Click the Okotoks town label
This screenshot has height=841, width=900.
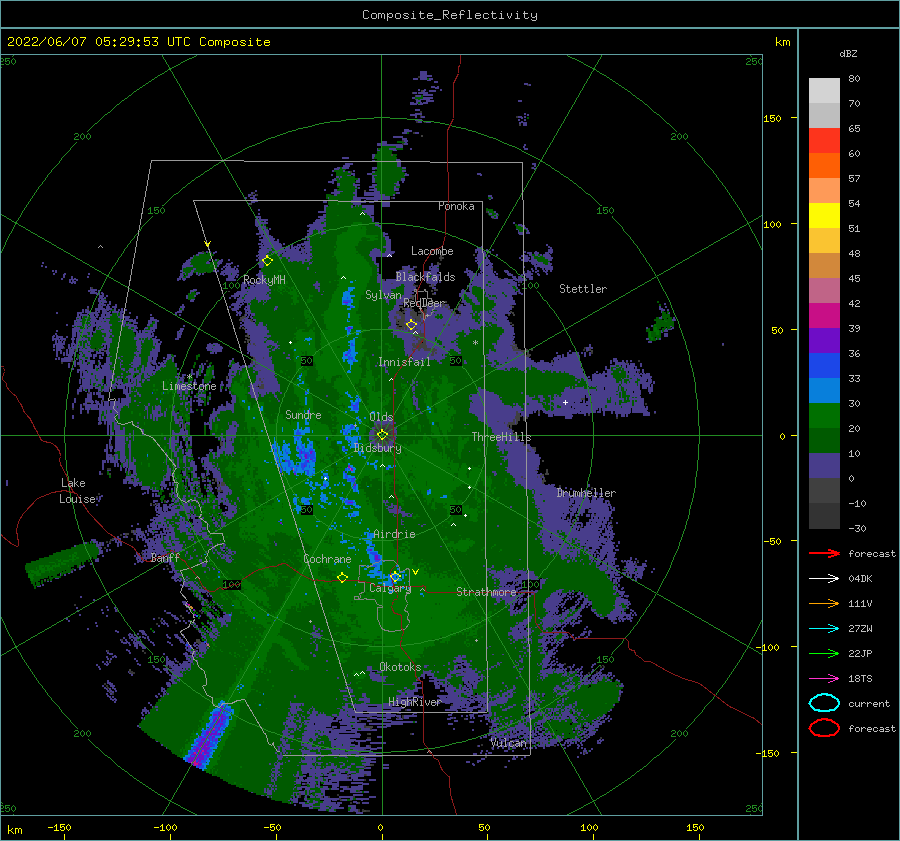pos(400,667)
